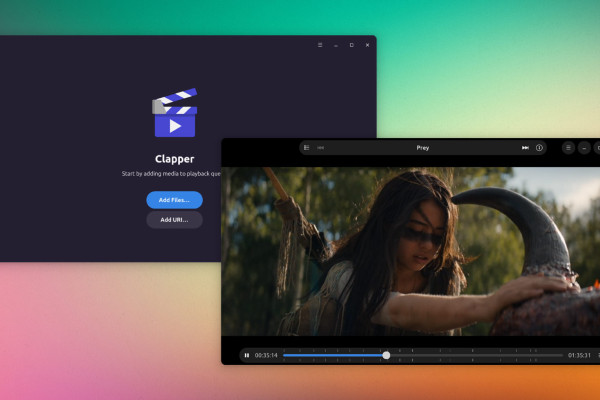Close the Clapper start window
This screenshot has width=600, height=400.
[367, 45]
